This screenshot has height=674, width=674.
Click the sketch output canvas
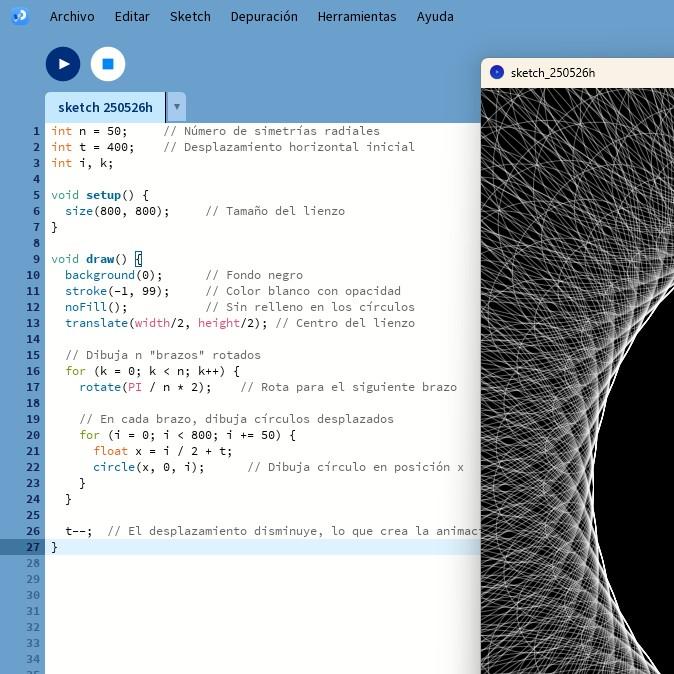(x=577, y=381)
